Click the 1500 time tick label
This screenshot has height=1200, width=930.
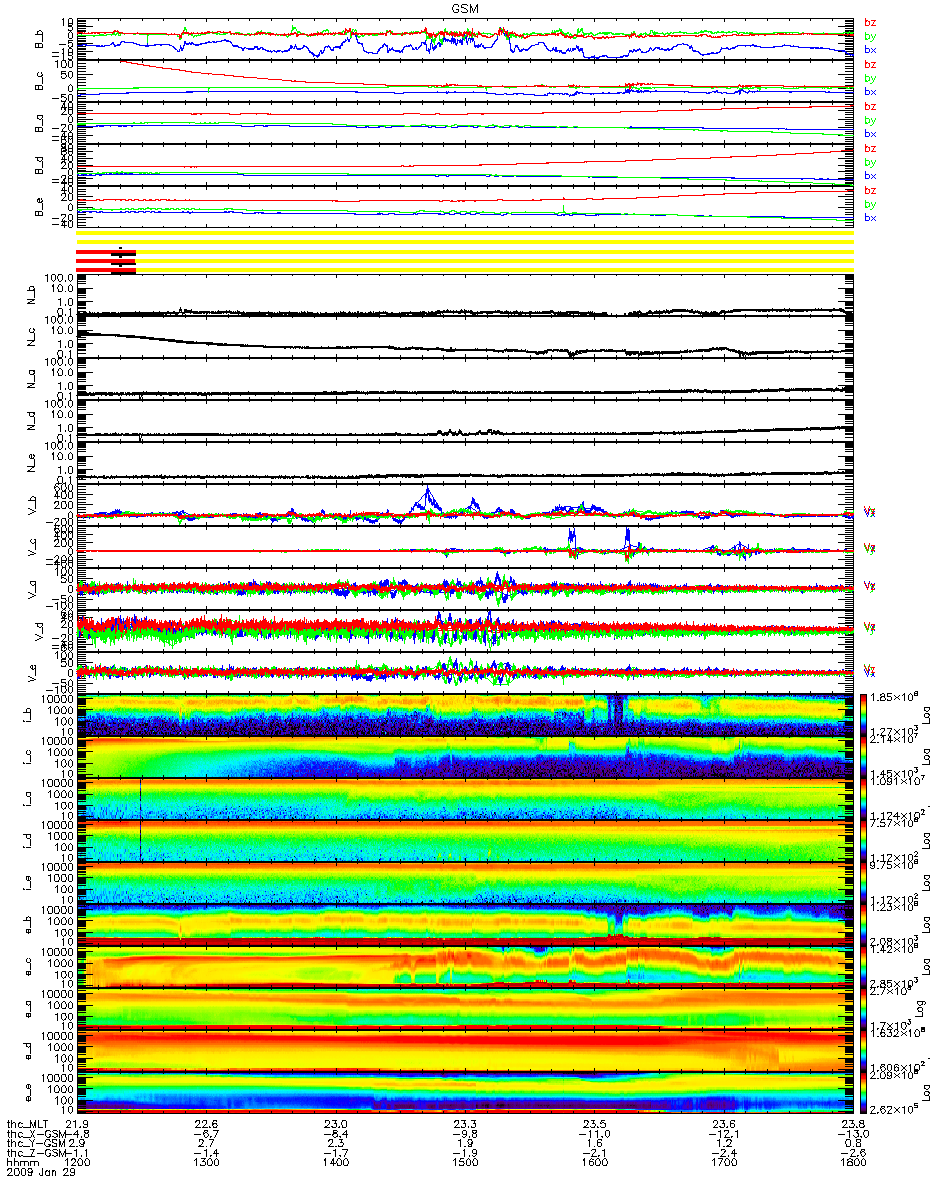465,1163
